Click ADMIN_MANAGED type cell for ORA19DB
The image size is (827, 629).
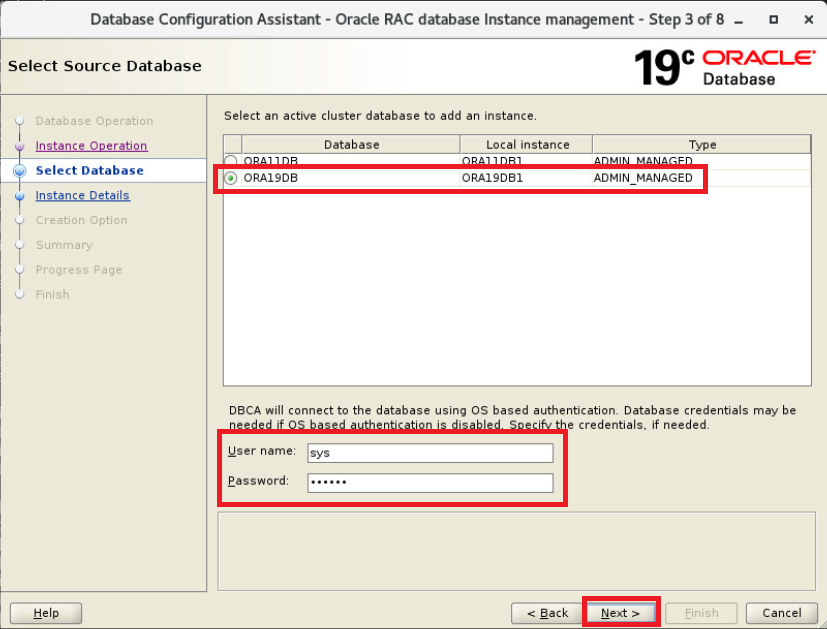pyautogui.click(x=701, y=178)
